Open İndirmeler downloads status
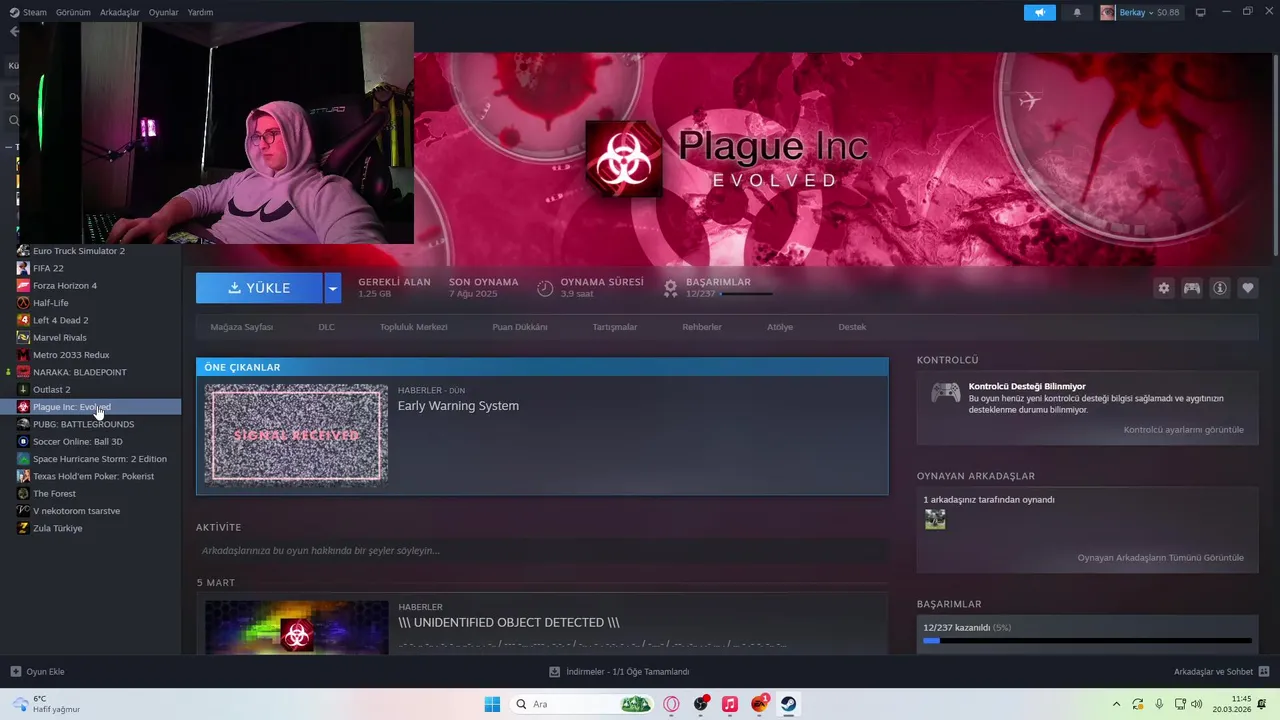This screenshot has height=720, width=1280. (620, 672)
